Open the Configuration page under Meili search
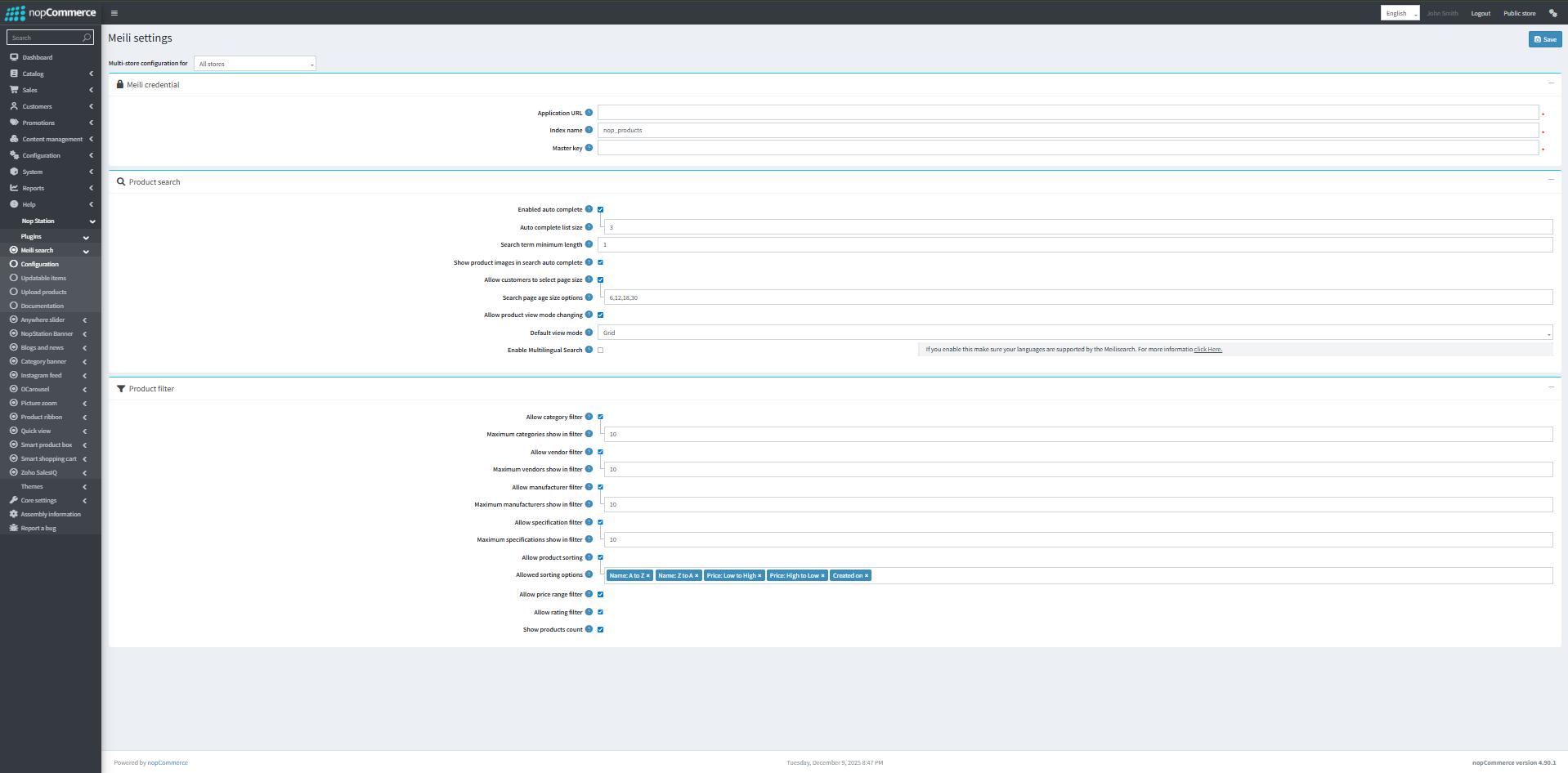Image resolution: width=1568 pixels, height=773 pixels. [38, 264]
